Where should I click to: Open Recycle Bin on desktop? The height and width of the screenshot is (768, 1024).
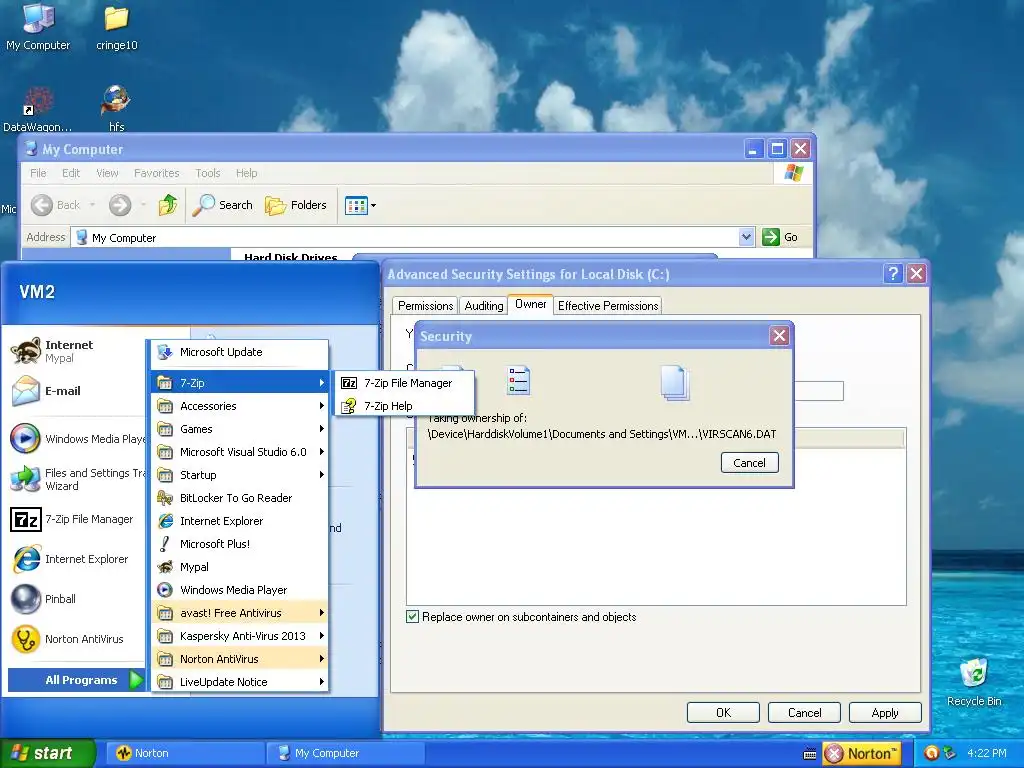[974, 682]
